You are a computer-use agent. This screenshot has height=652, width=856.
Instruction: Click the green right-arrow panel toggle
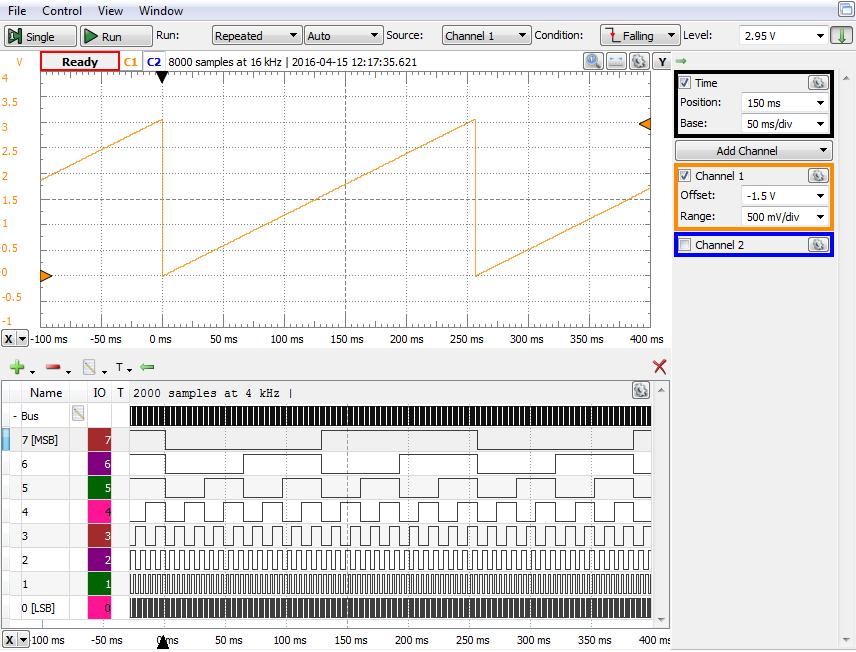pos(681,61)
